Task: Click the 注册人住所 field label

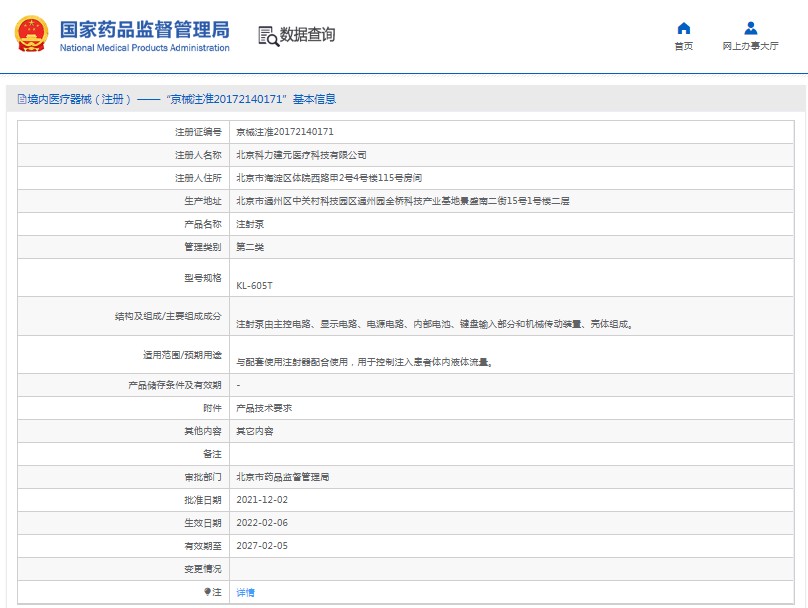Action: [x=198, y=178]
